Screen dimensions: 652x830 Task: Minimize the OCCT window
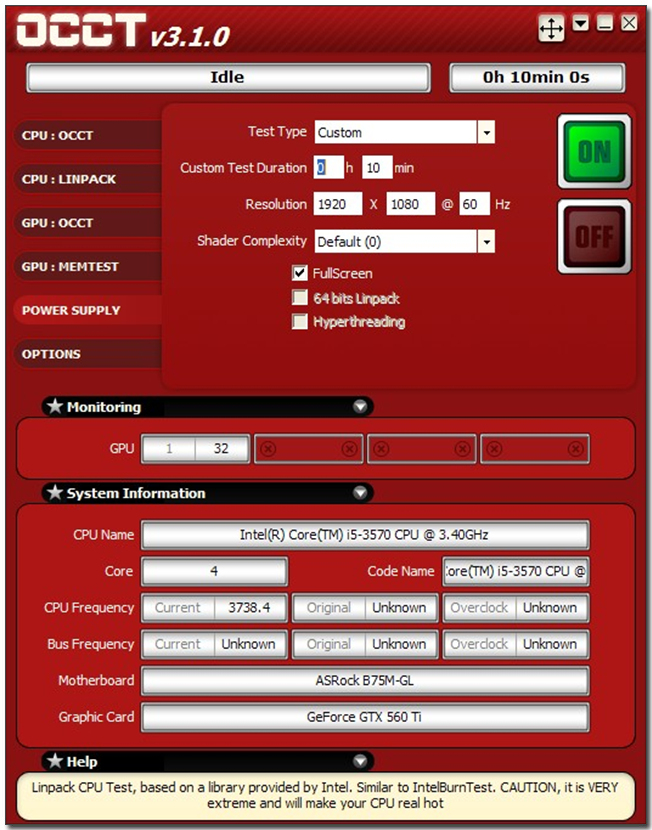click(x=605, y=23)
